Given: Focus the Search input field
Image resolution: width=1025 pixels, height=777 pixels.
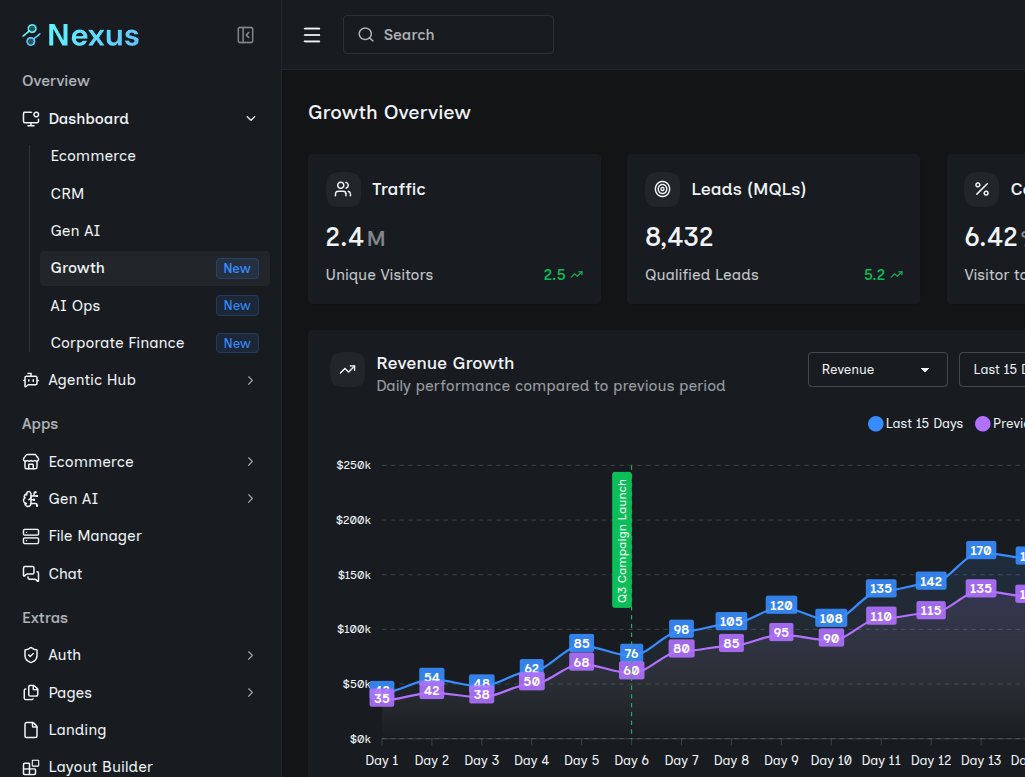Looking at the screenshot, I should click(448, 35).
